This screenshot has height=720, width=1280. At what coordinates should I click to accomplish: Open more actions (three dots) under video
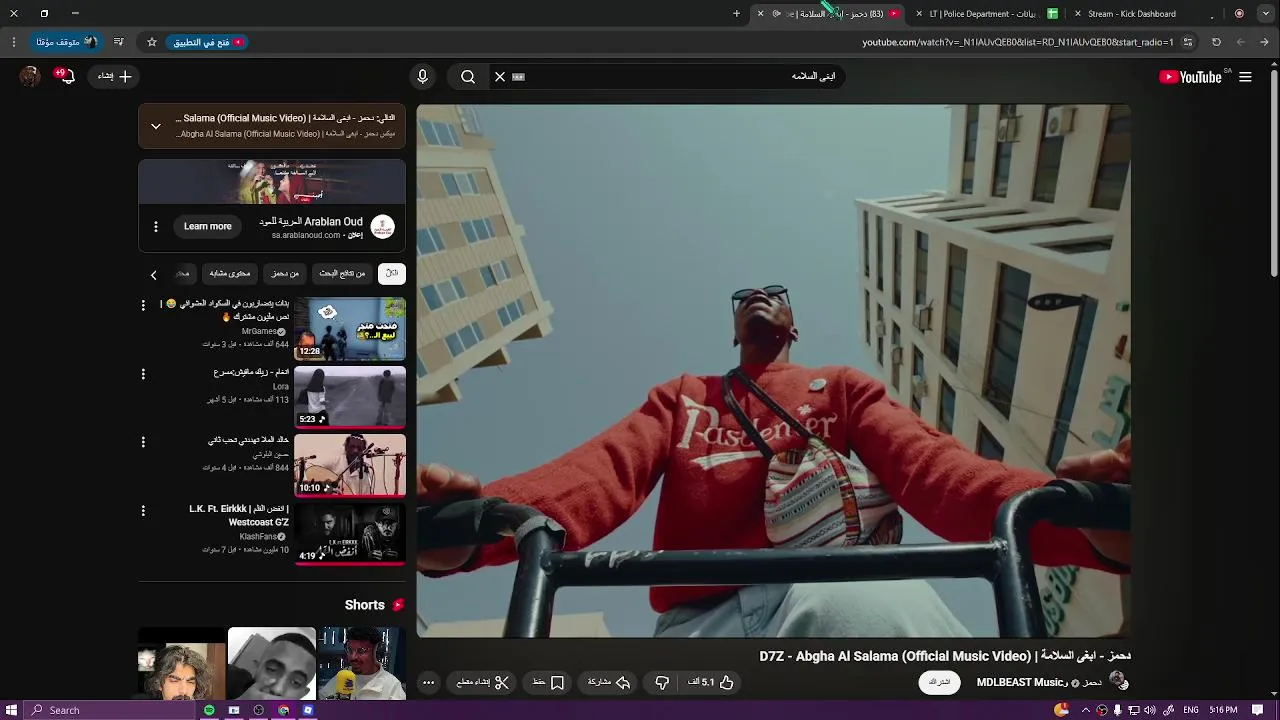point(428,682)
